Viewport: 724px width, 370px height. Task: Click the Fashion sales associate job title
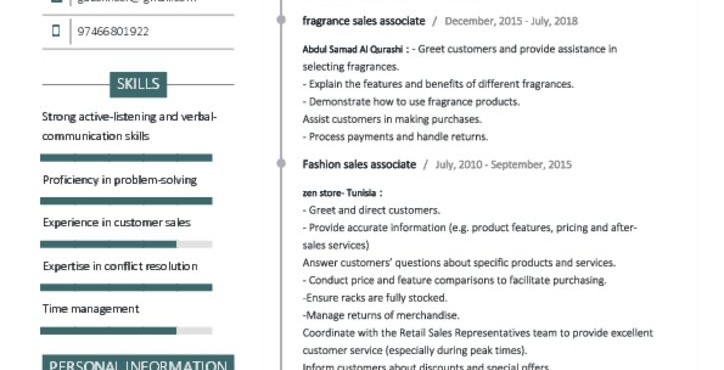359,164
